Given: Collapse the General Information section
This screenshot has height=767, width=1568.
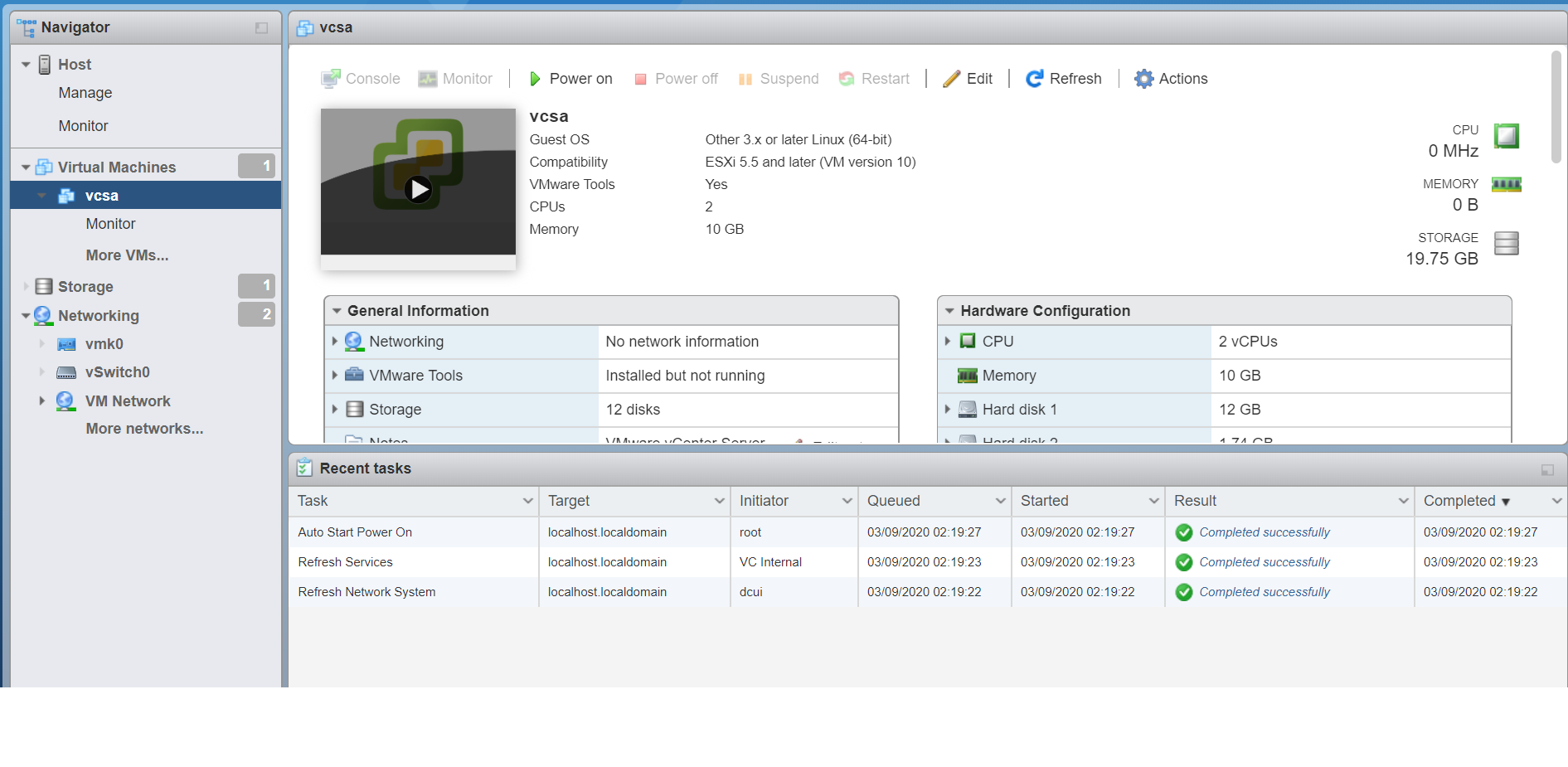Looking at the screenshot, I should 337,311.
